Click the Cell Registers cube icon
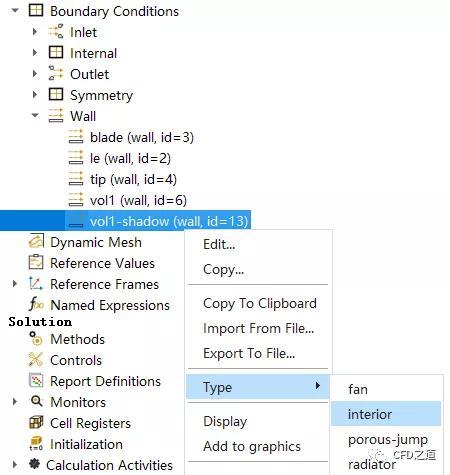The height and width of the screenshot is (475, 450). (x=36, y=422)
